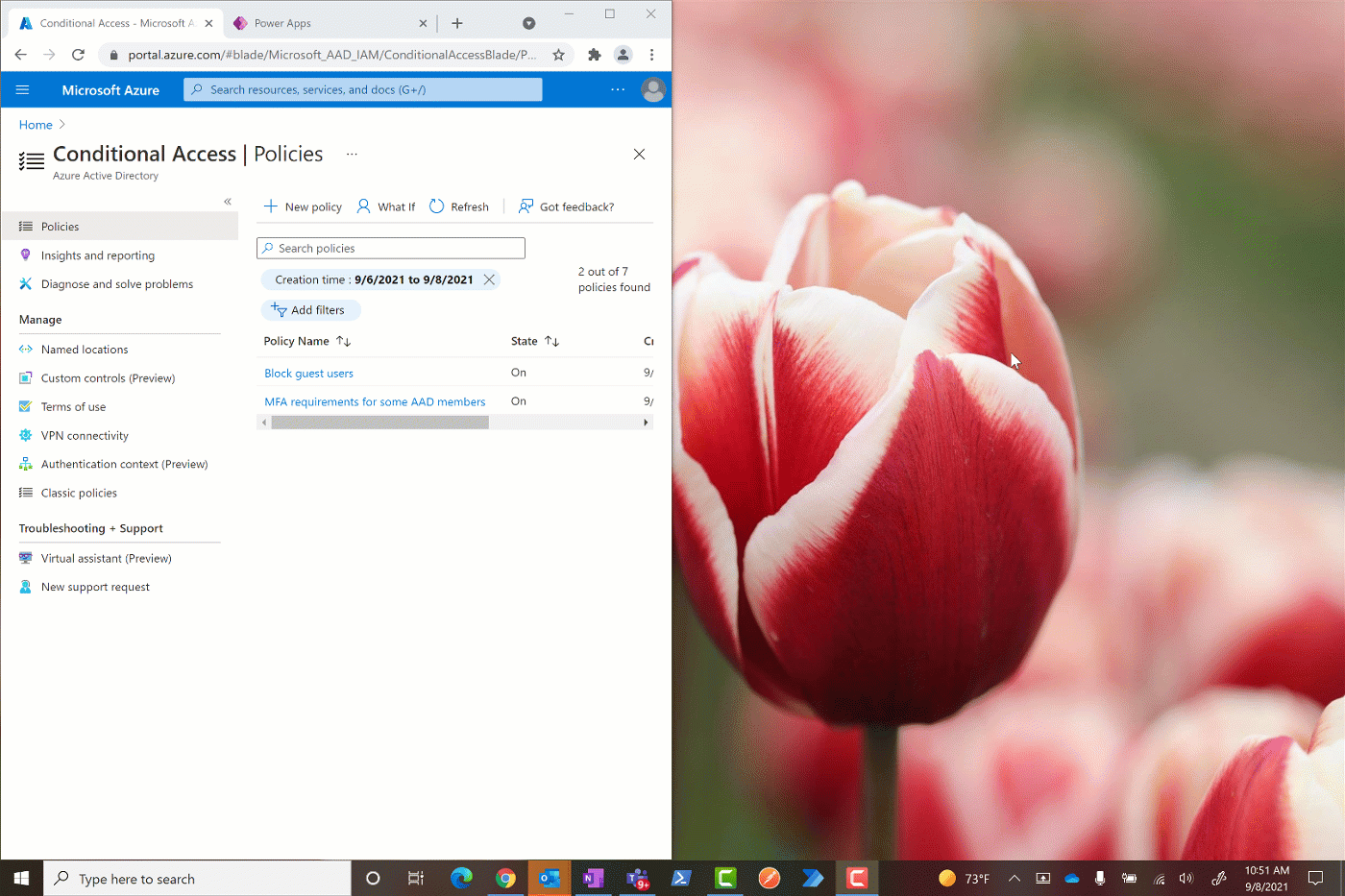Click the Refresh icon in toolbar
The height and width of the screenshot is (896, 1345).
coord(437,206)
